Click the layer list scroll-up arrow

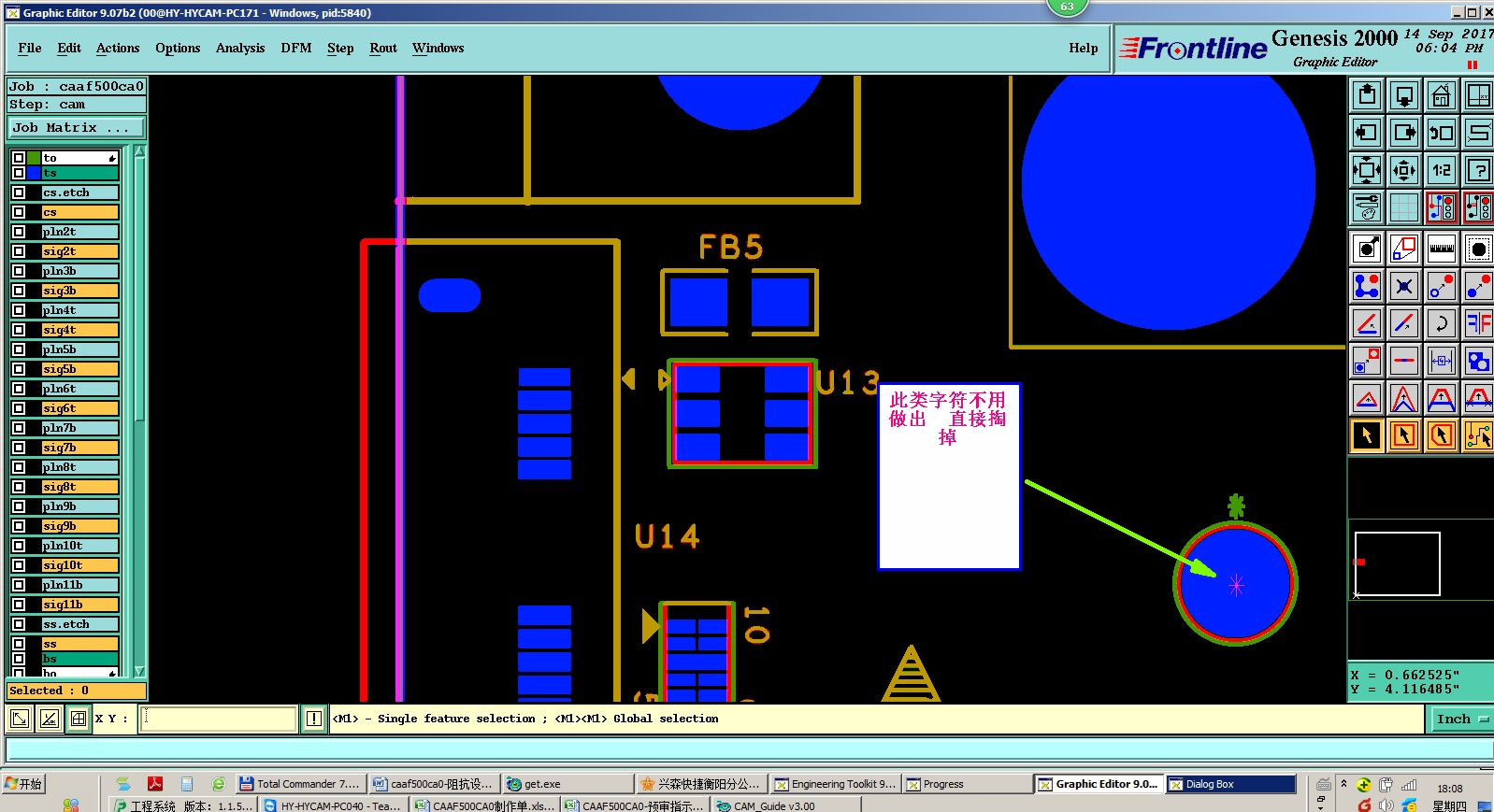[x=140, y=151]
